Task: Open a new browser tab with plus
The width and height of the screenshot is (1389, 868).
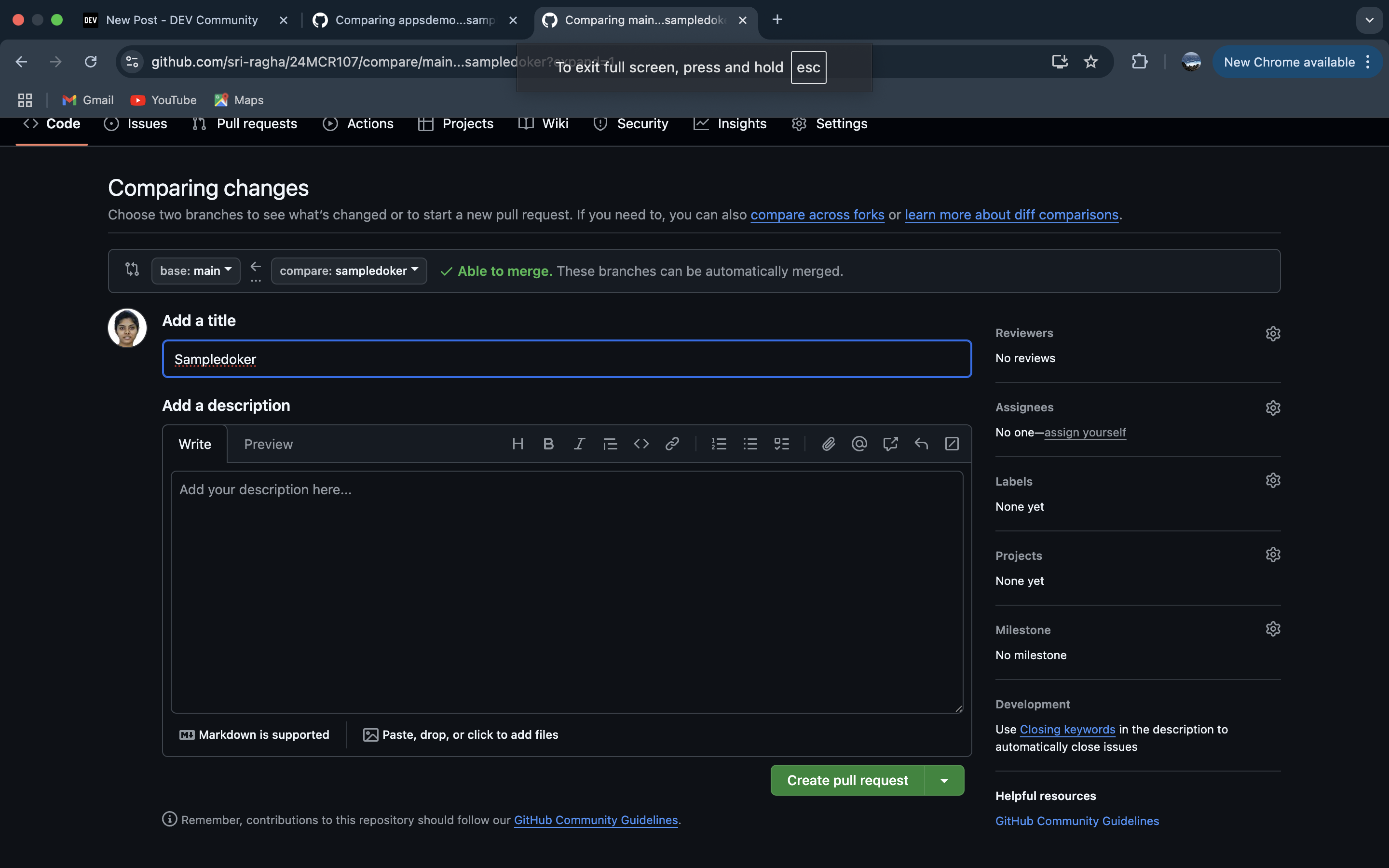Action: click(x=777, y=20)
